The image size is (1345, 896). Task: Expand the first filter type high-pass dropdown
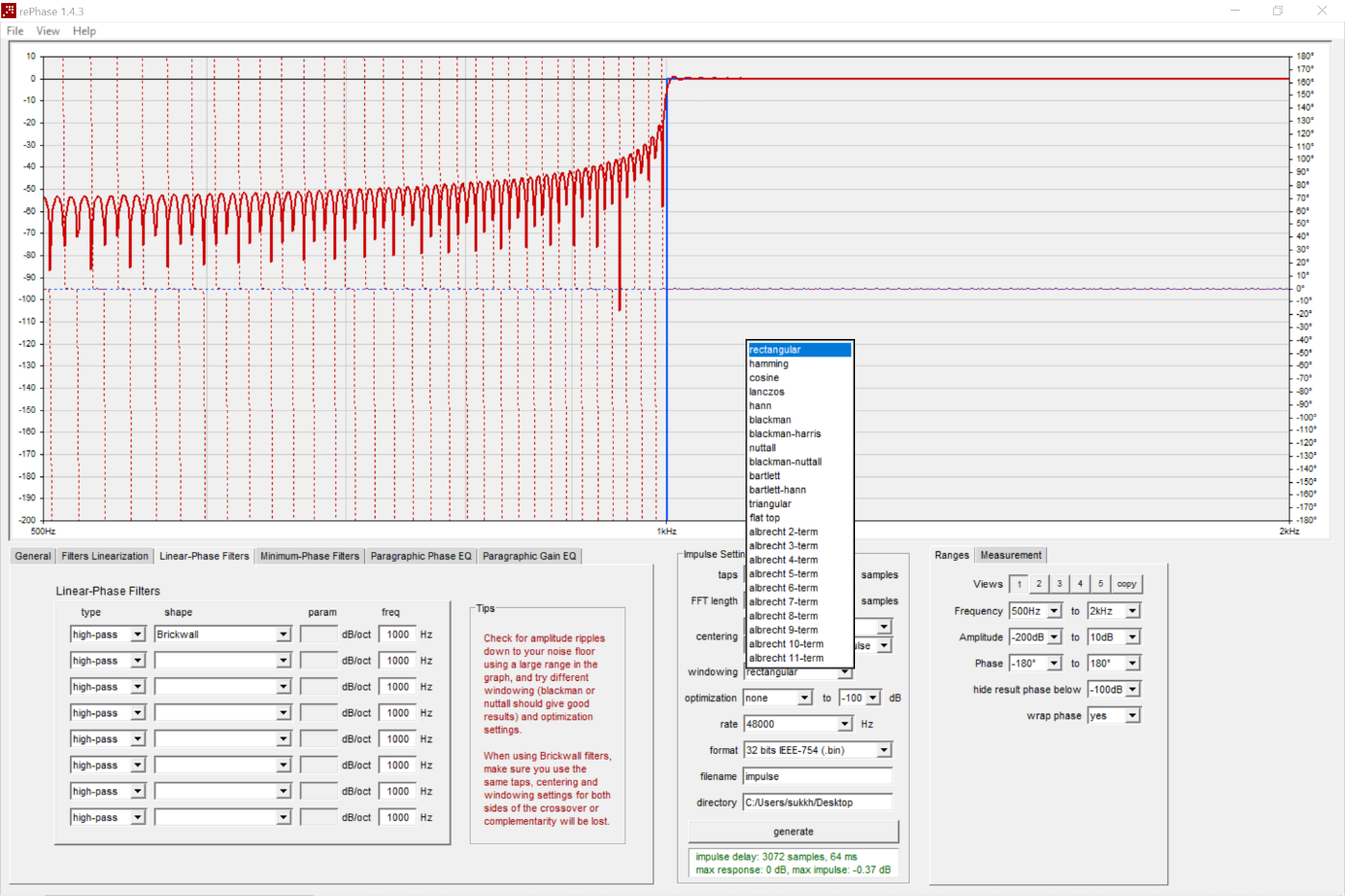click(137, 635)
